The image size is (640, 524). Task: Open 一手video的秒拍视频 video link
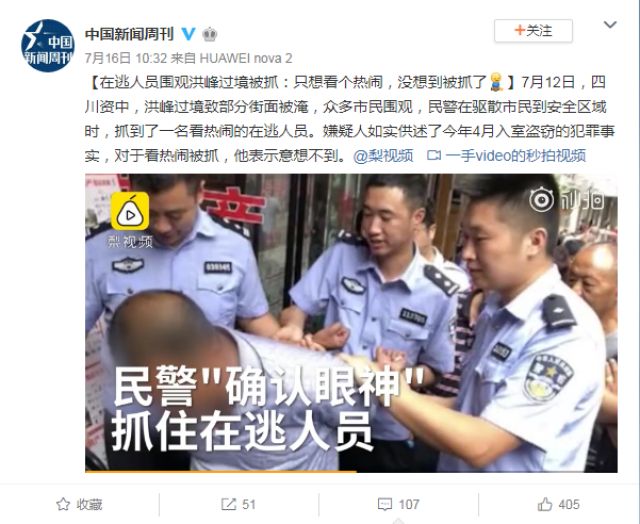(x=516, y=156)
